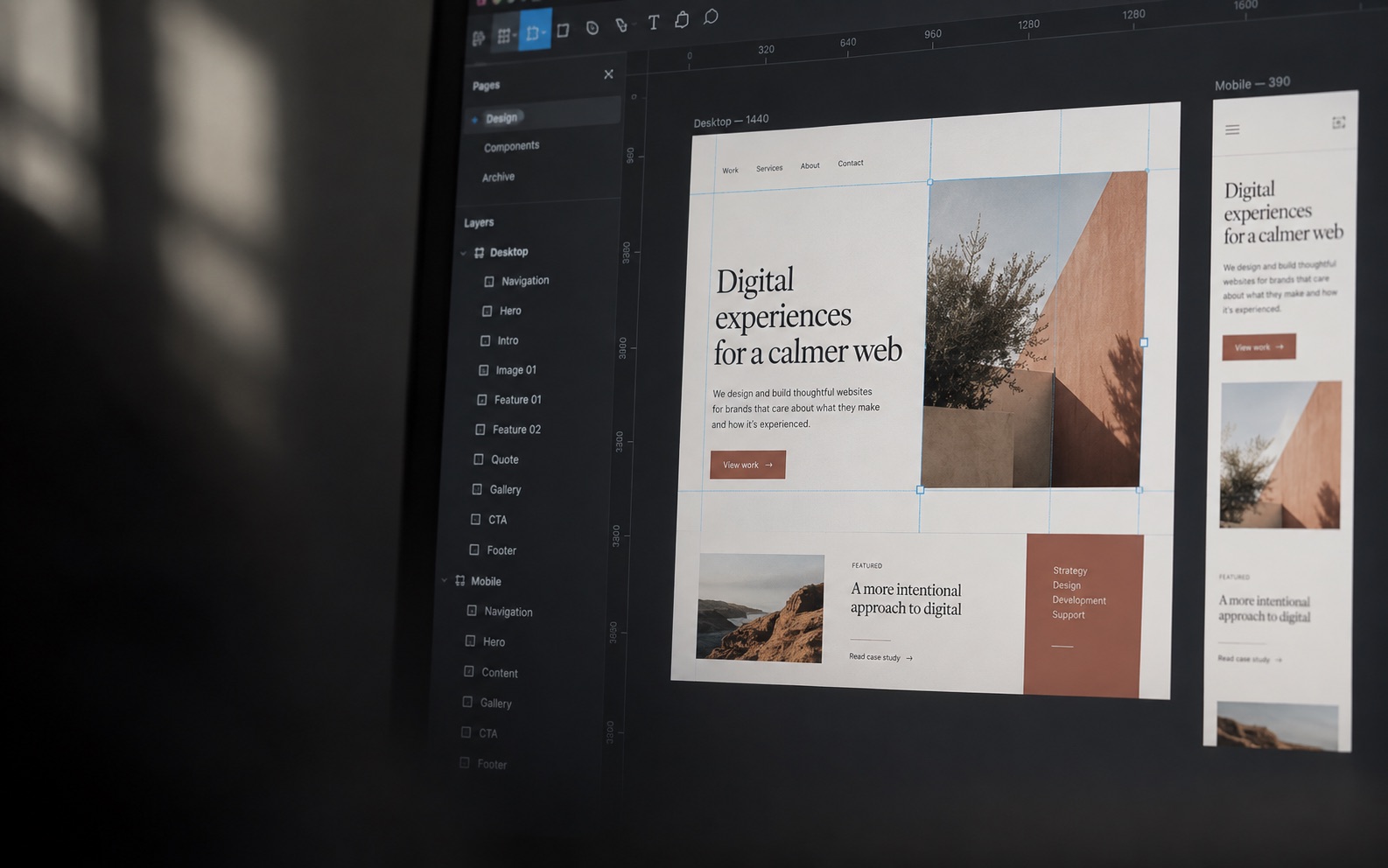Screen dimensions: 1388x868
Task: Select the grid layout tool in the toolbar
Action: [502, 36]
